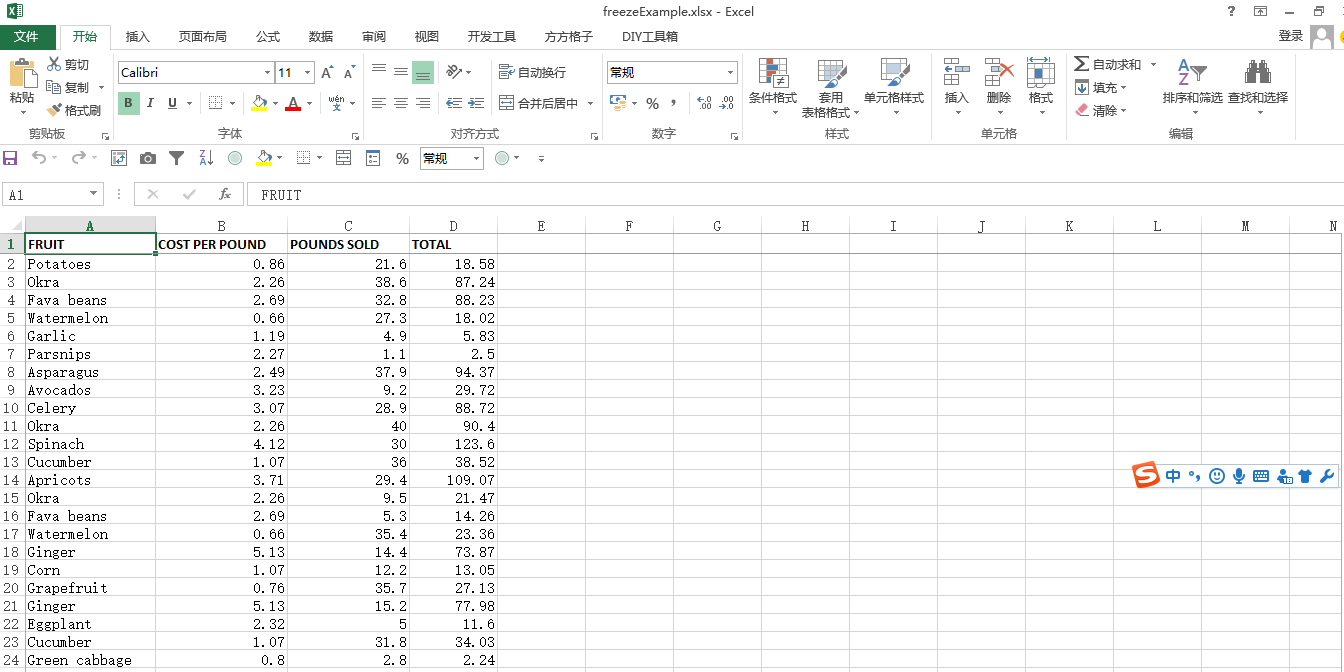Switch to Developer (开发工具) tab
The image size is (1344, 672).
click(492, 37)
